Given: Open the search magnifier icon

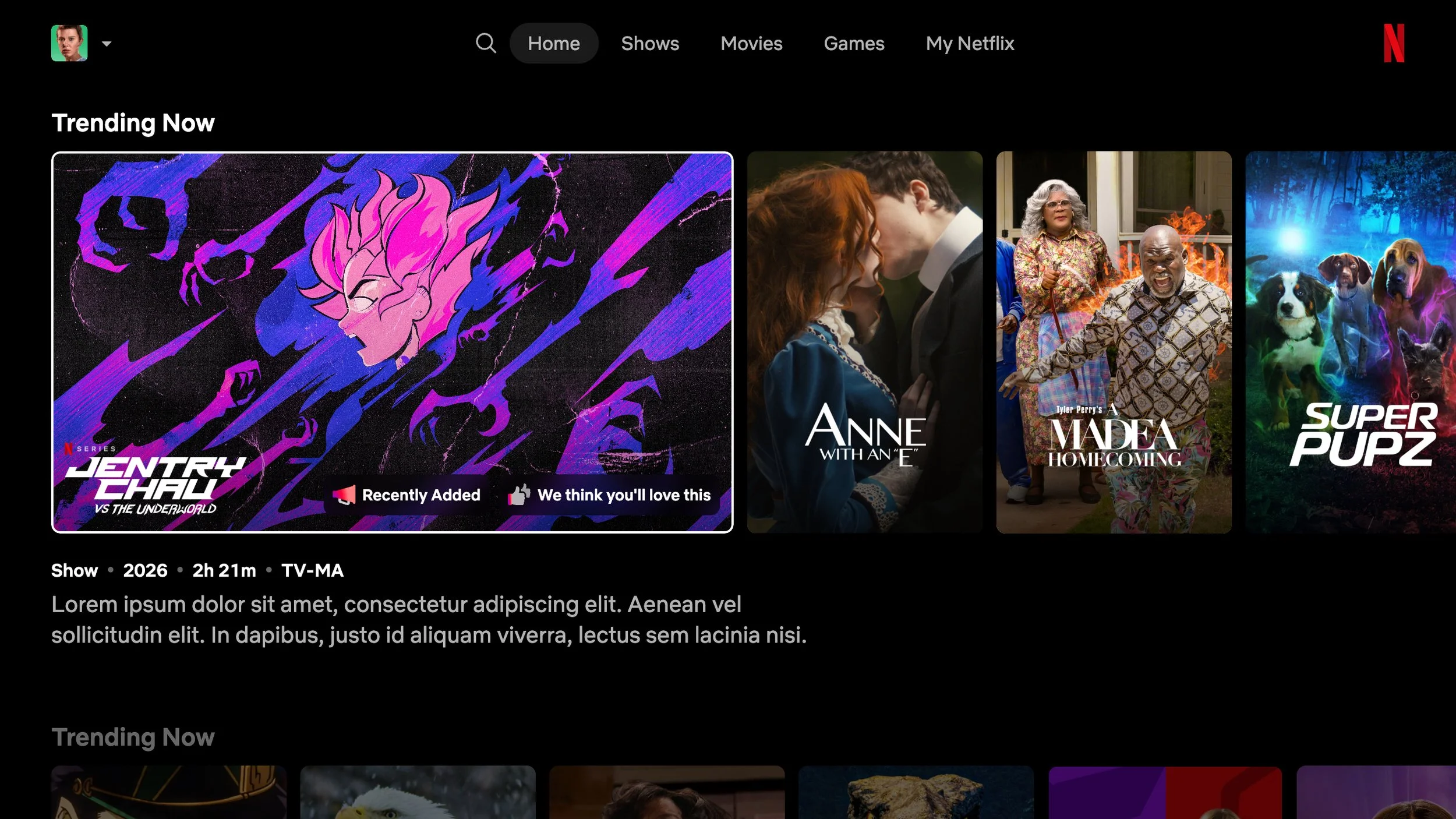Looking at the screenshot, I should (x=486, y=43).
